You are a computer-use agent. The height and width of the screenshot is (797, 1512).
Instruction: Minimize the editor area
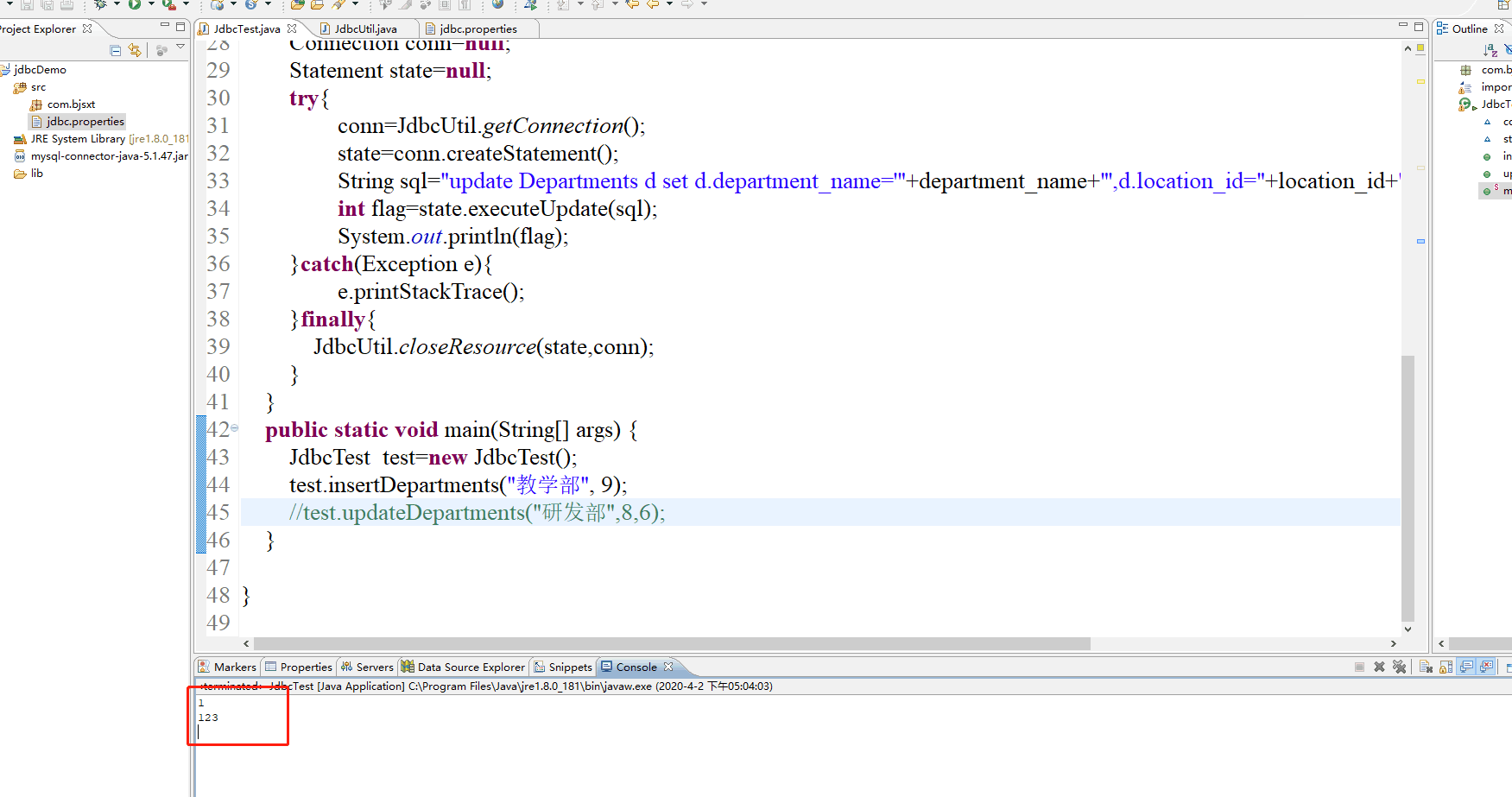coord(1403,26)
